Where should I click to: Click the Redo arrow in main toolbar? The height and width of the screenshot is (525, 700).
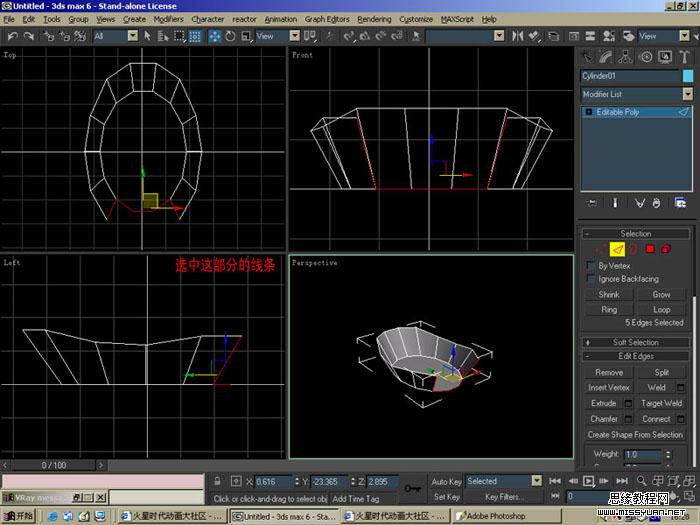click(x=29, y=36)
